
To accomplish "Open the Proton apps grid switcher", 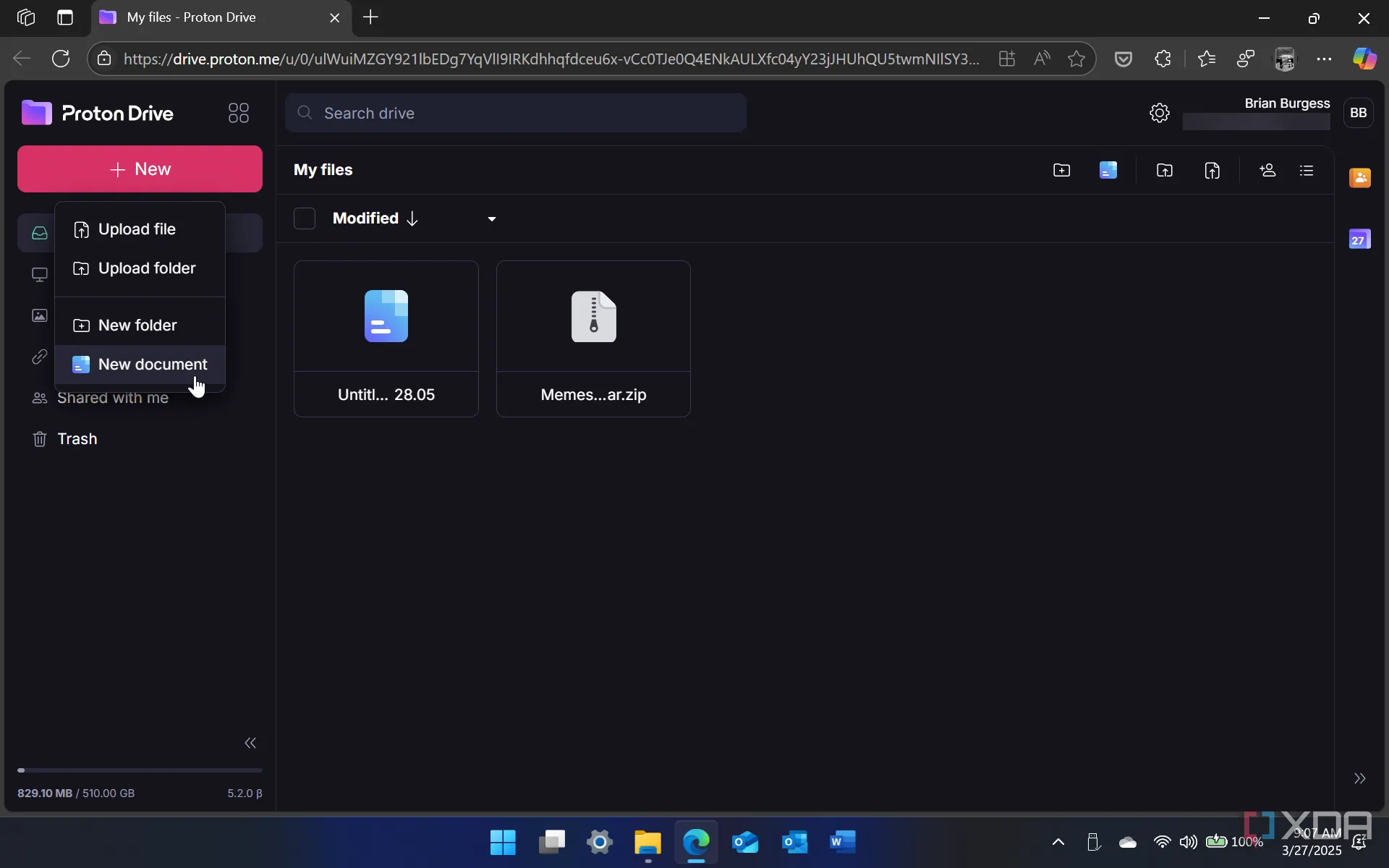I will pos(239,113).
